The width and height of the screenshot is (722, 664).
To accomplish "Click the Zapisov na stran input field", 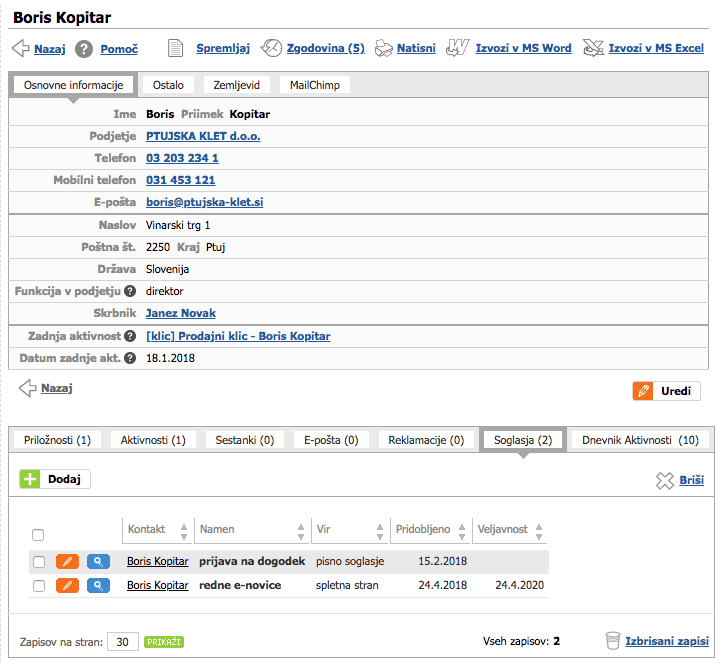I will point(122,642).
